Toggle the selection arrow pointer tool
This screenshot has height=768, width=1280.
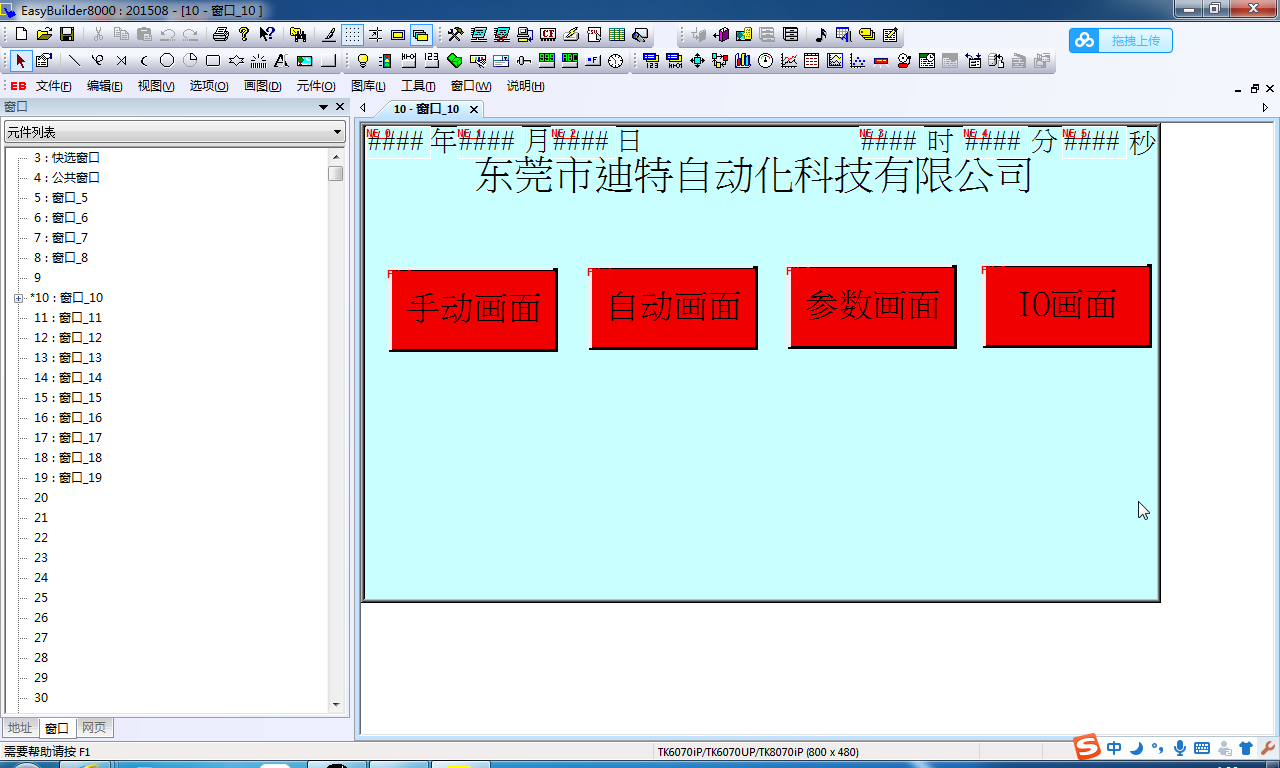coord(21,61)
